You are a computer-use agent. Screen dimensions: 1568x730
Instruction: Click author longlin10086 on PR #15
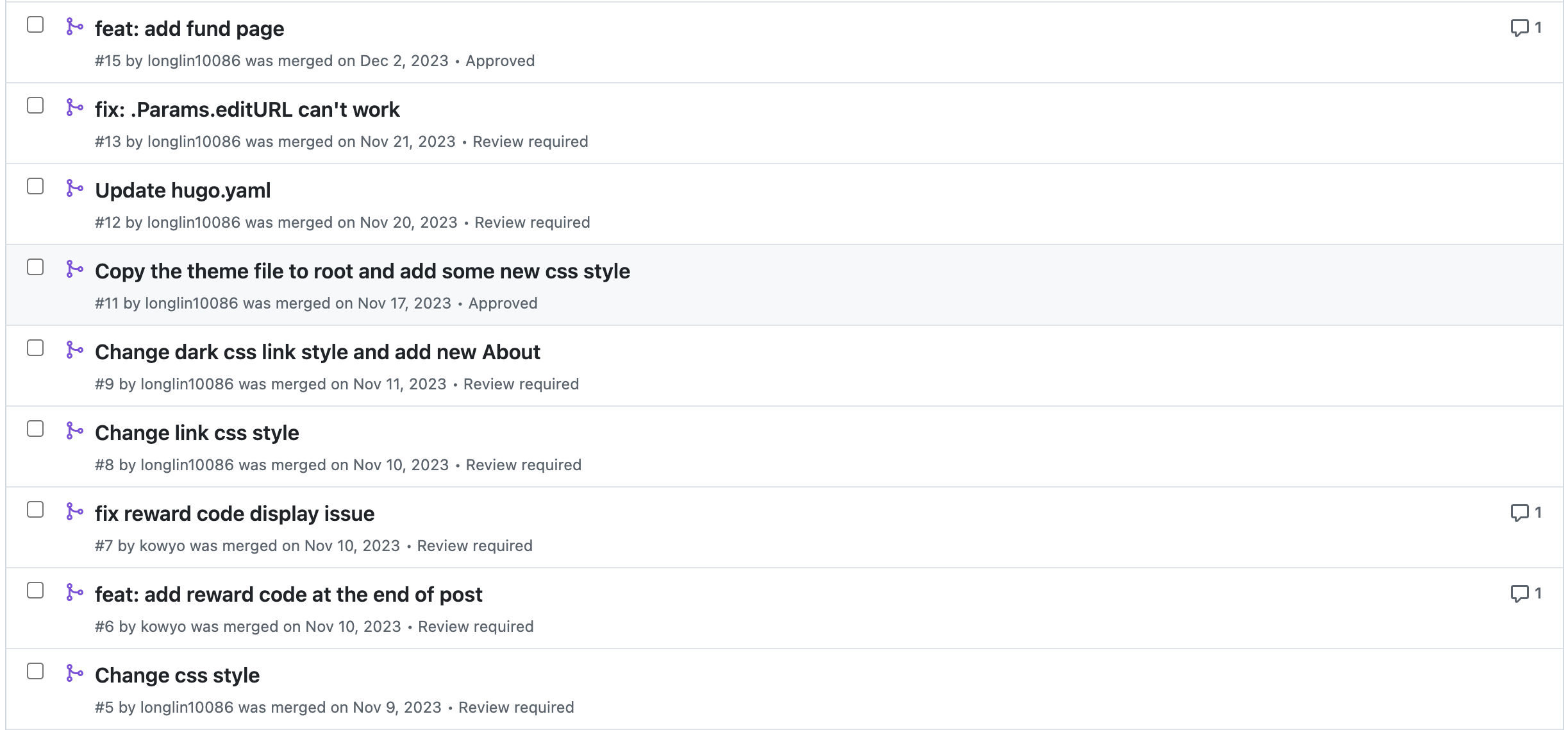[194, 61]
